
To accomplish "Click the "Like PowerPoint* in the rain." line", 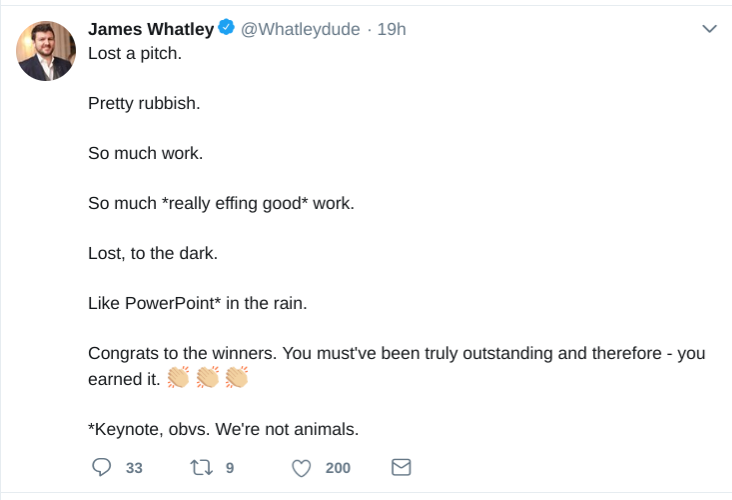I will 197,303.
